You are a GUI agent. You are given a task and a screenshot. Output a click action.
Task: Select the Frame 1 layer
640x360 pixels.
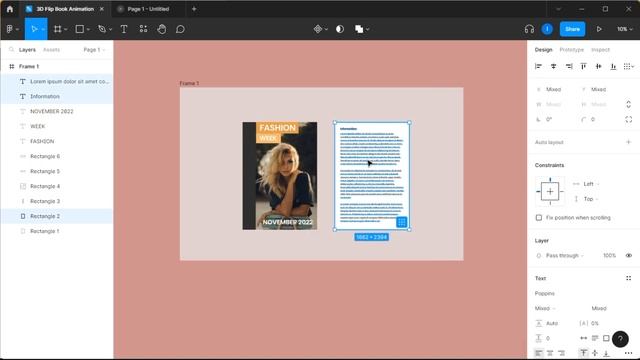point(56,66)
